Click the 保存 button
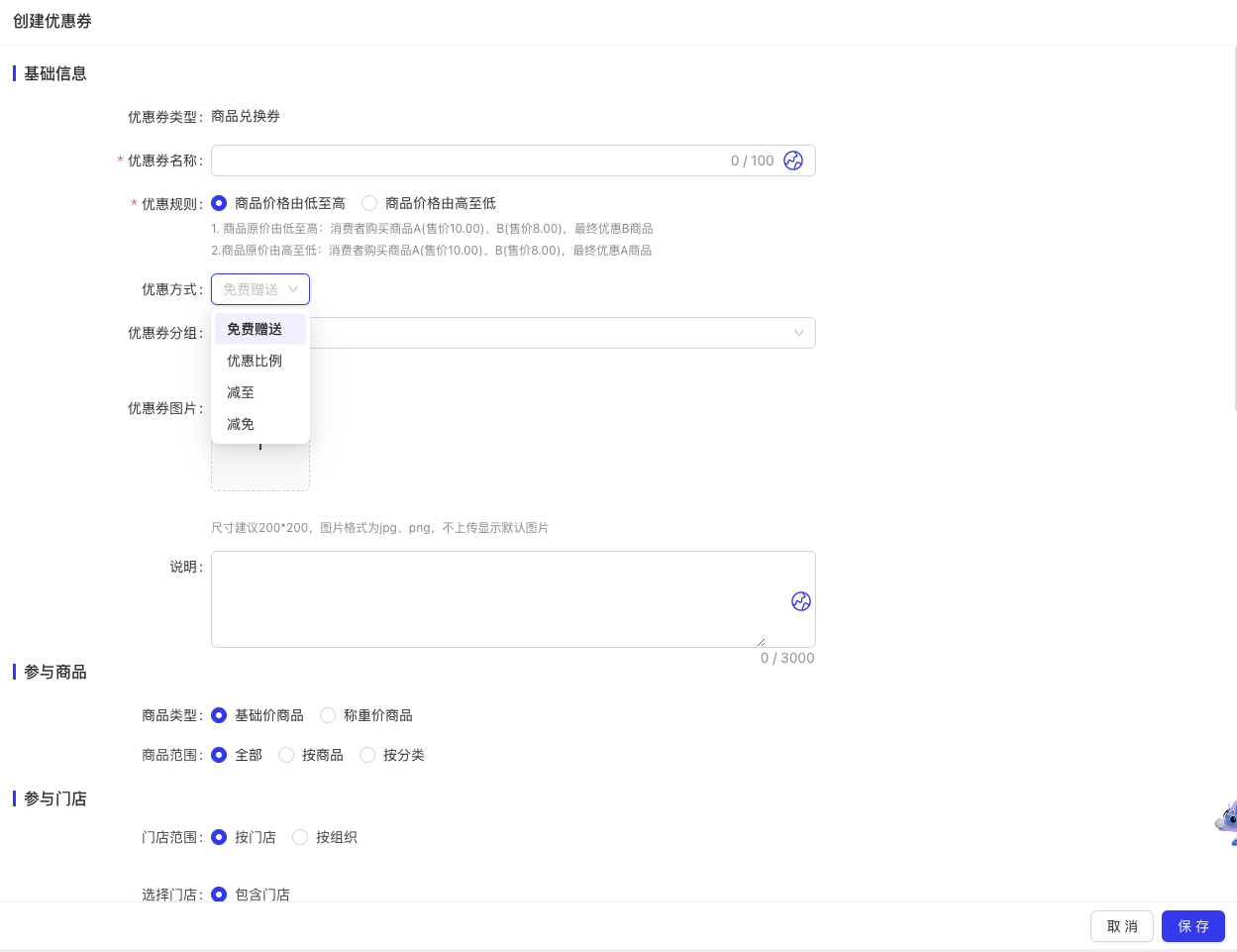The height and width of the screenshot is (952, 1237). point(1192,926)
